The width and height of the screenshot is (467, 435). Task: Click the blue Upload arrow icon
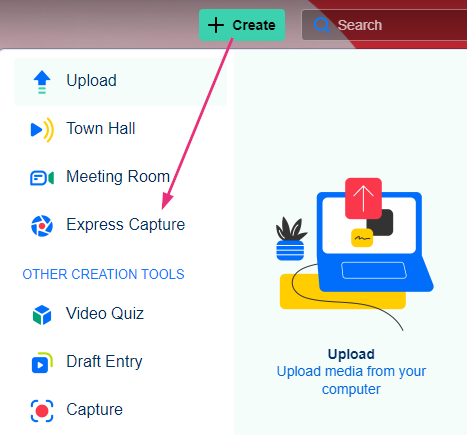click(x=42, y=82)
